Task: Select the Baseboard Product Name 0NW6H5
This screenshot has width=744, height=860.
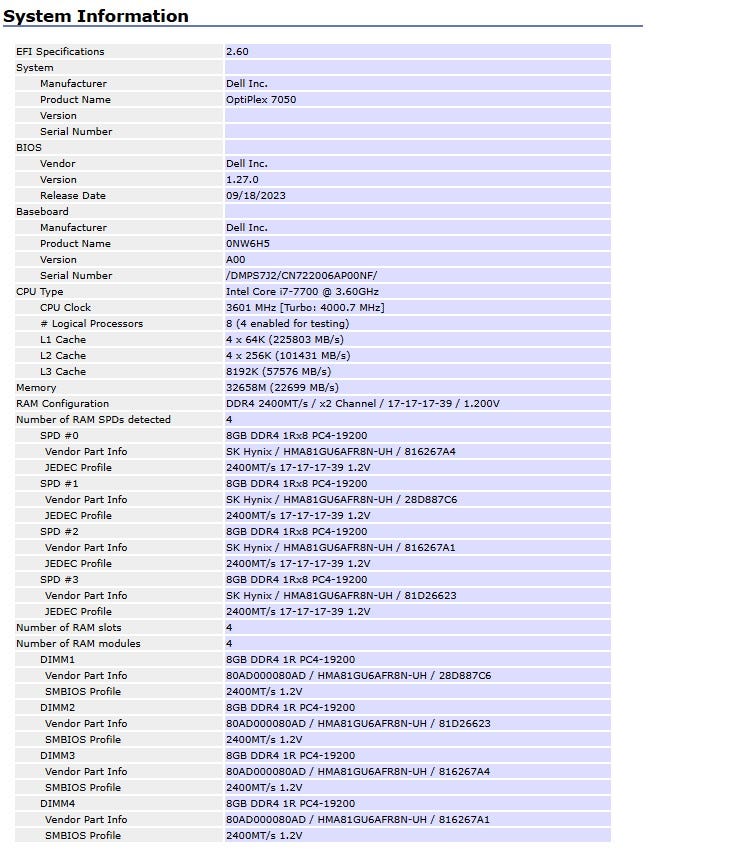Action: coord(248,244)
